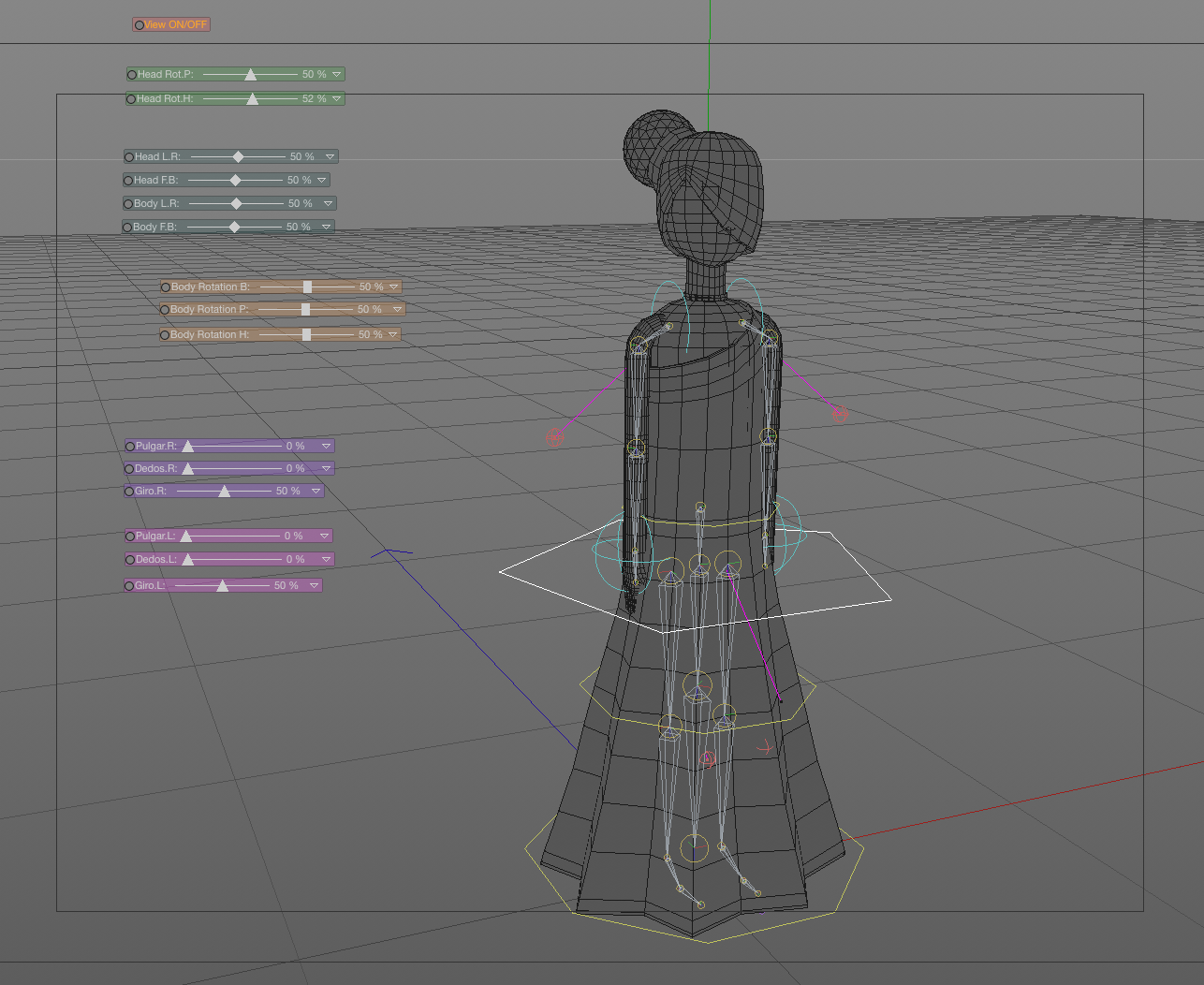The height and width of the screenshot is (985, 1204).
Task: Click the Head L.R diamond slider handle
Action: coord(238,156)
